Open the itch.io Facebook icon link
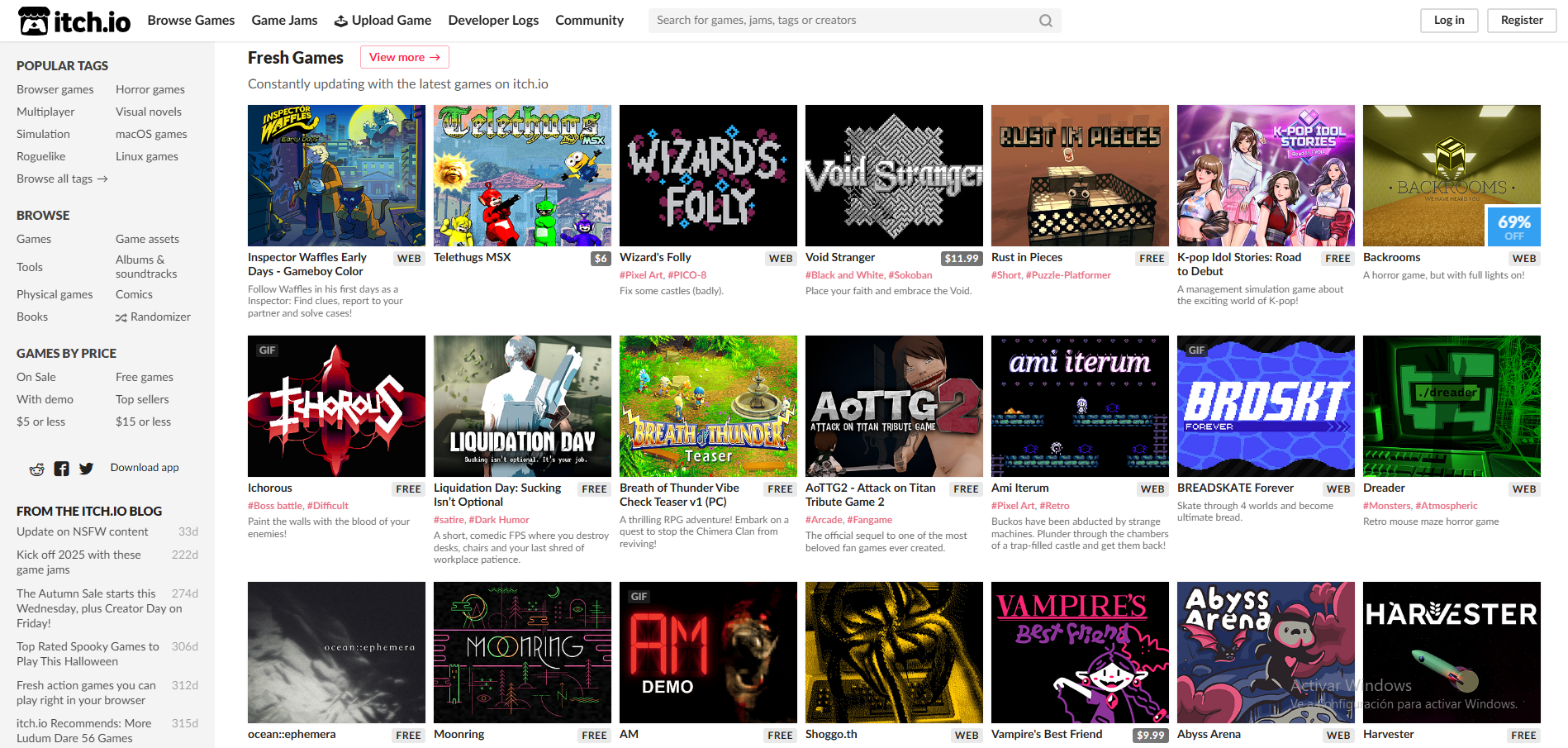Screen dimensions: 1568x748 (x=61, y=469)
